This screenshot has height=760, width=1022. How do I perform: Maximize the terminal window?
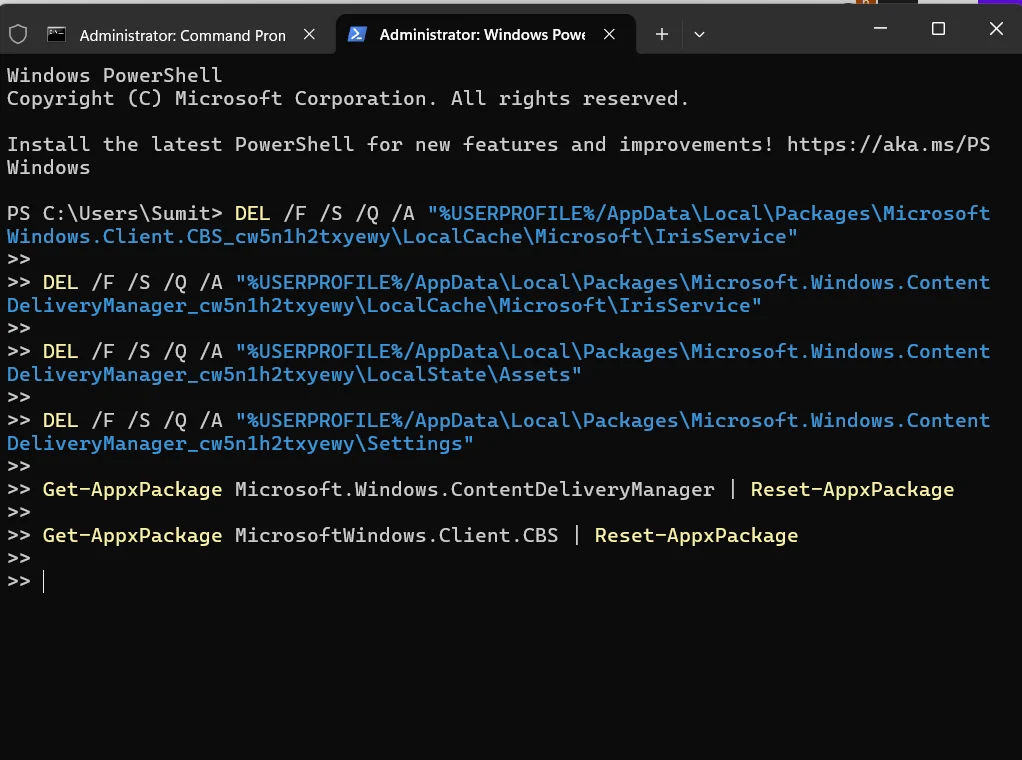coord(939,29)
